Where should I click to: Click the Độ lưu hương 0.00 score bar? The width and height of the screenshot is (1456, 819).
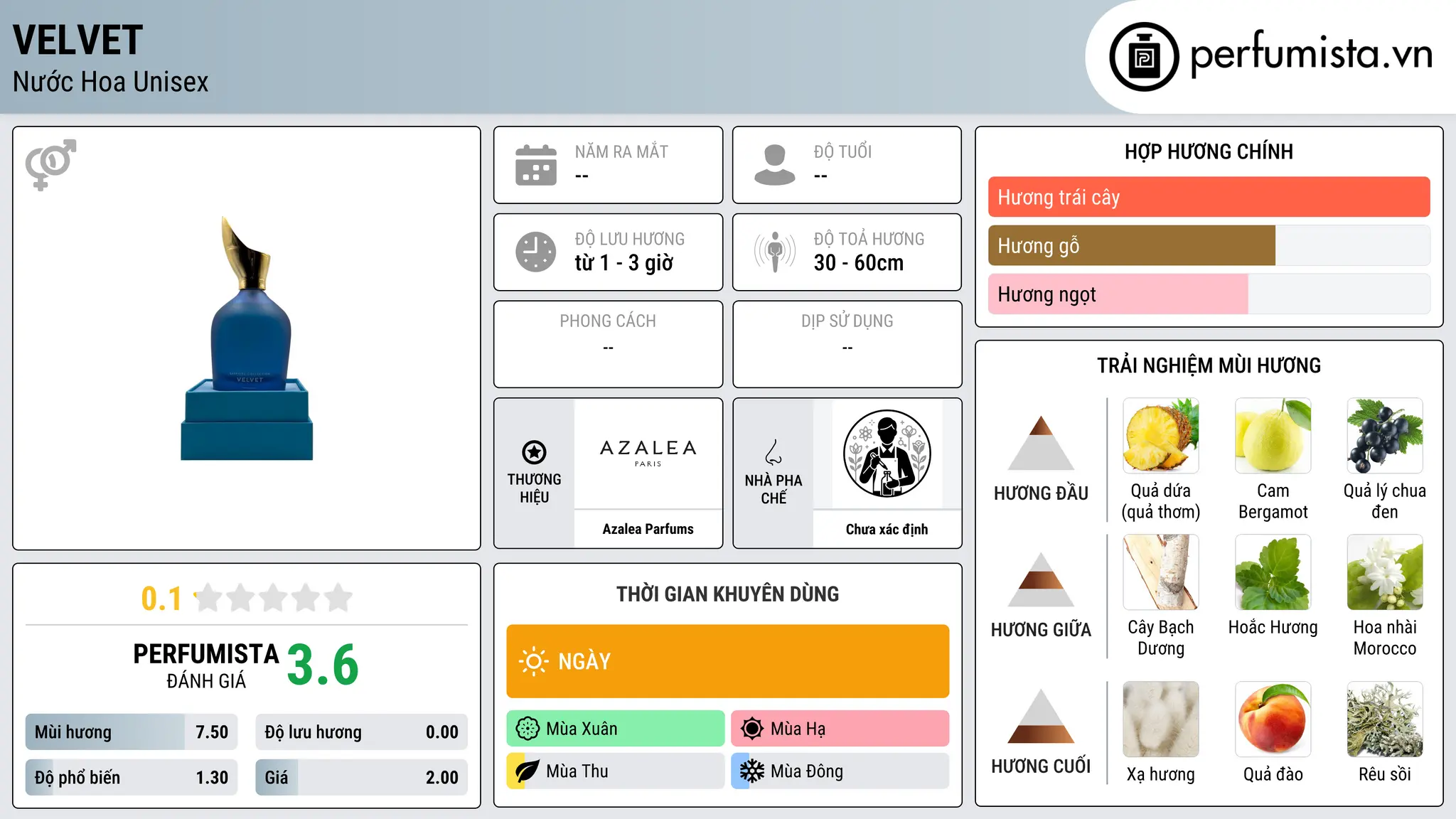tap(361, 732)
